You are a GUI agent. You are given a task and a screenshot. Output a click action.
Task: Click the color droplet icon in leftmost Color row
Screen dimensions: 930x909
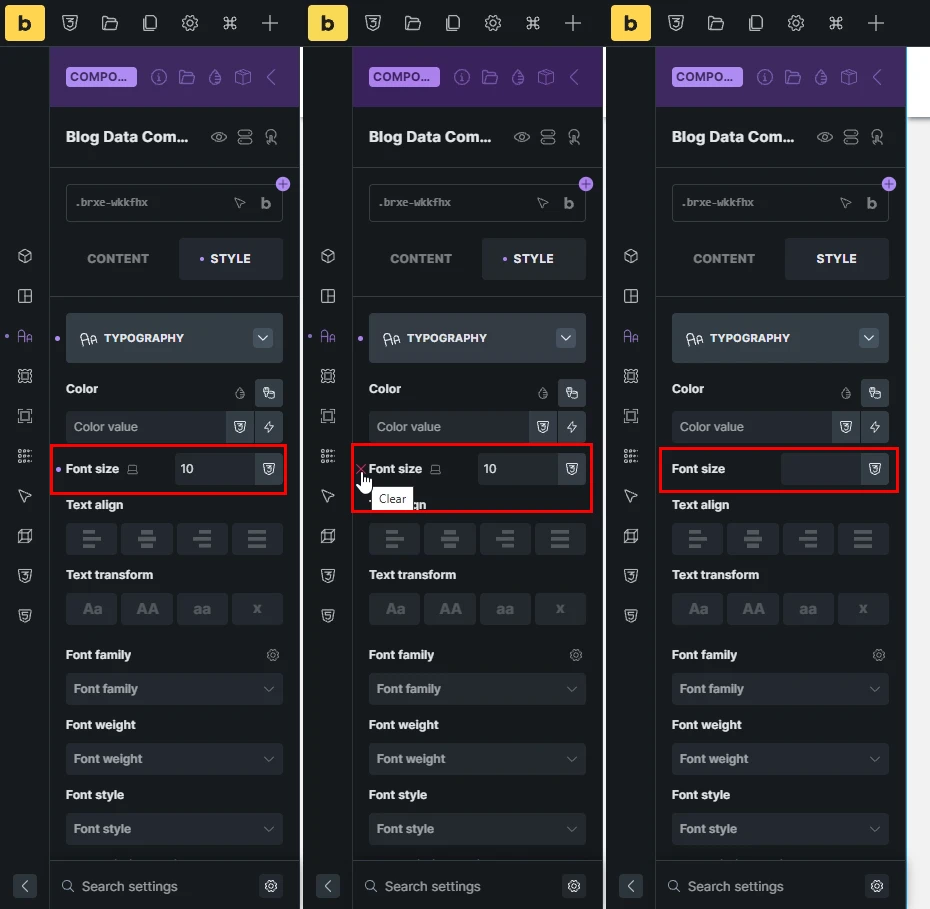pyautogui.click(x=240, y=393)
